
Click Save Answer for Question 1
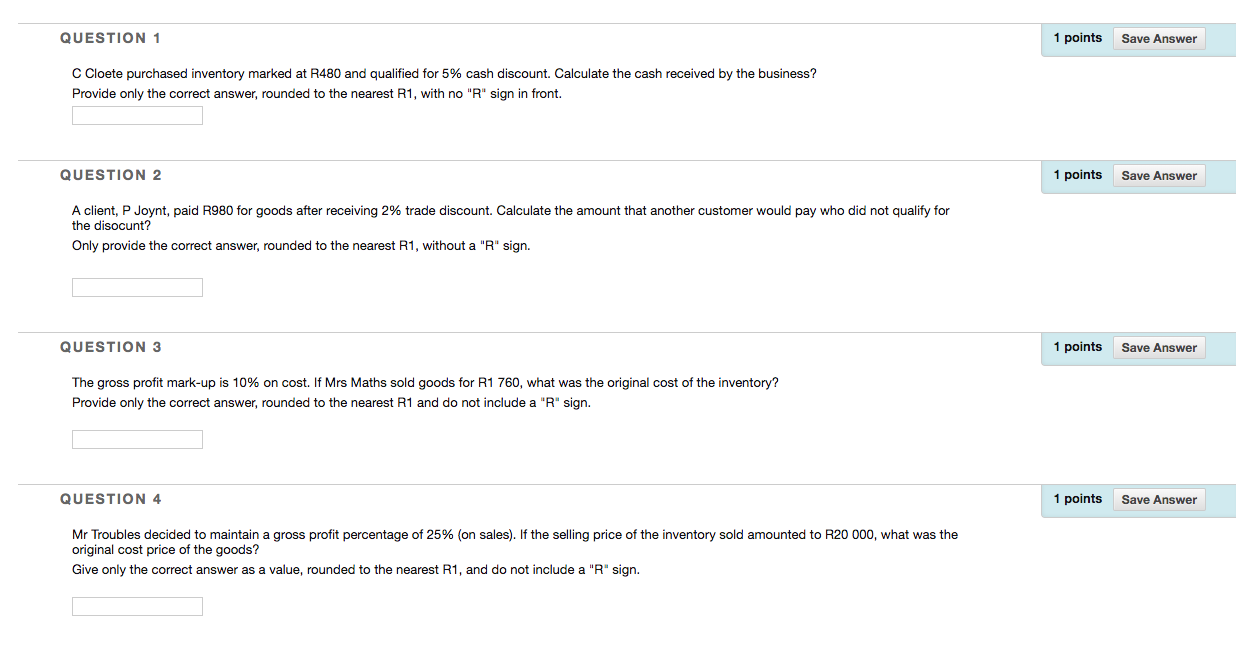(x=1158, y=38)
